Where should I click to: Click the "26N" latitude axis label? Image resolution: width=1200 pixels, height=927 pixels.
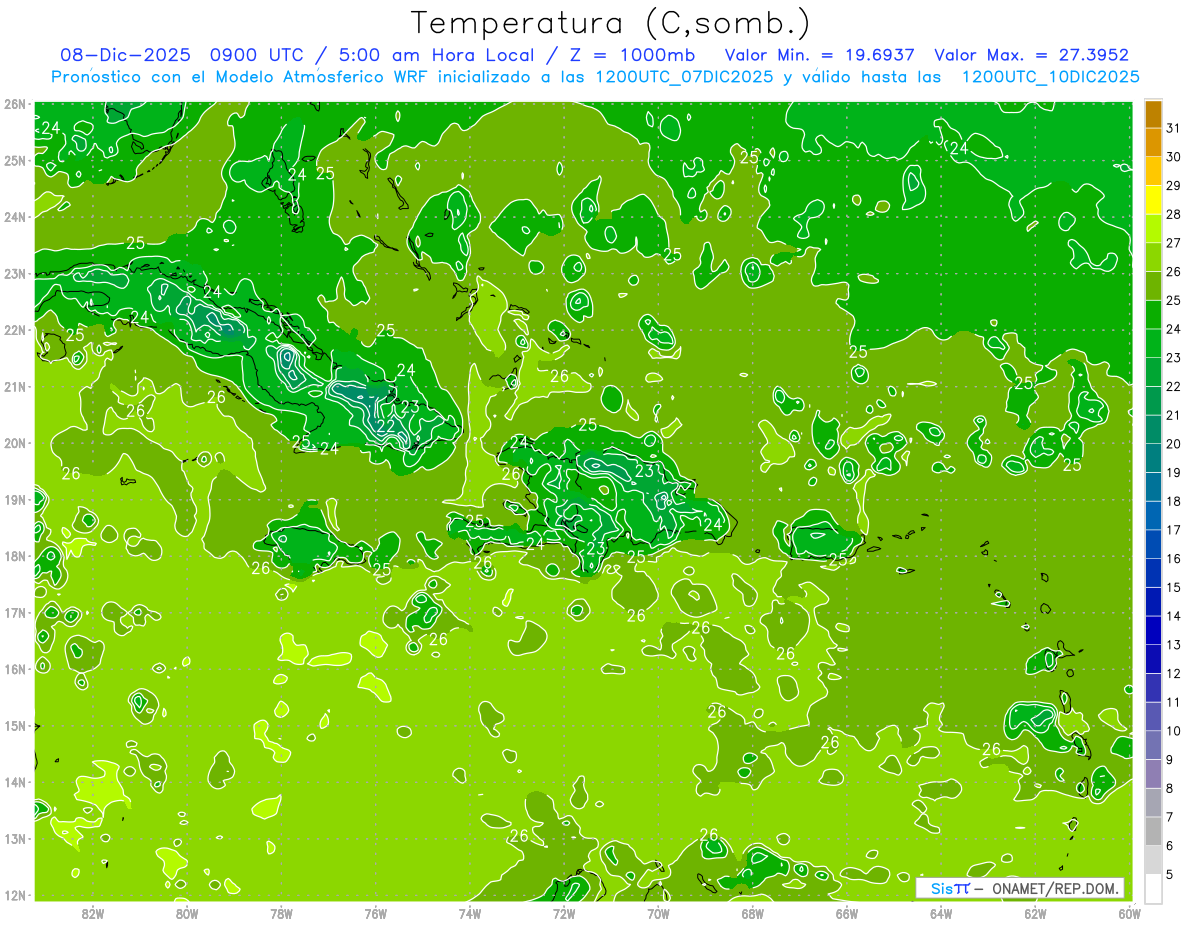click(x=15, y=104)
